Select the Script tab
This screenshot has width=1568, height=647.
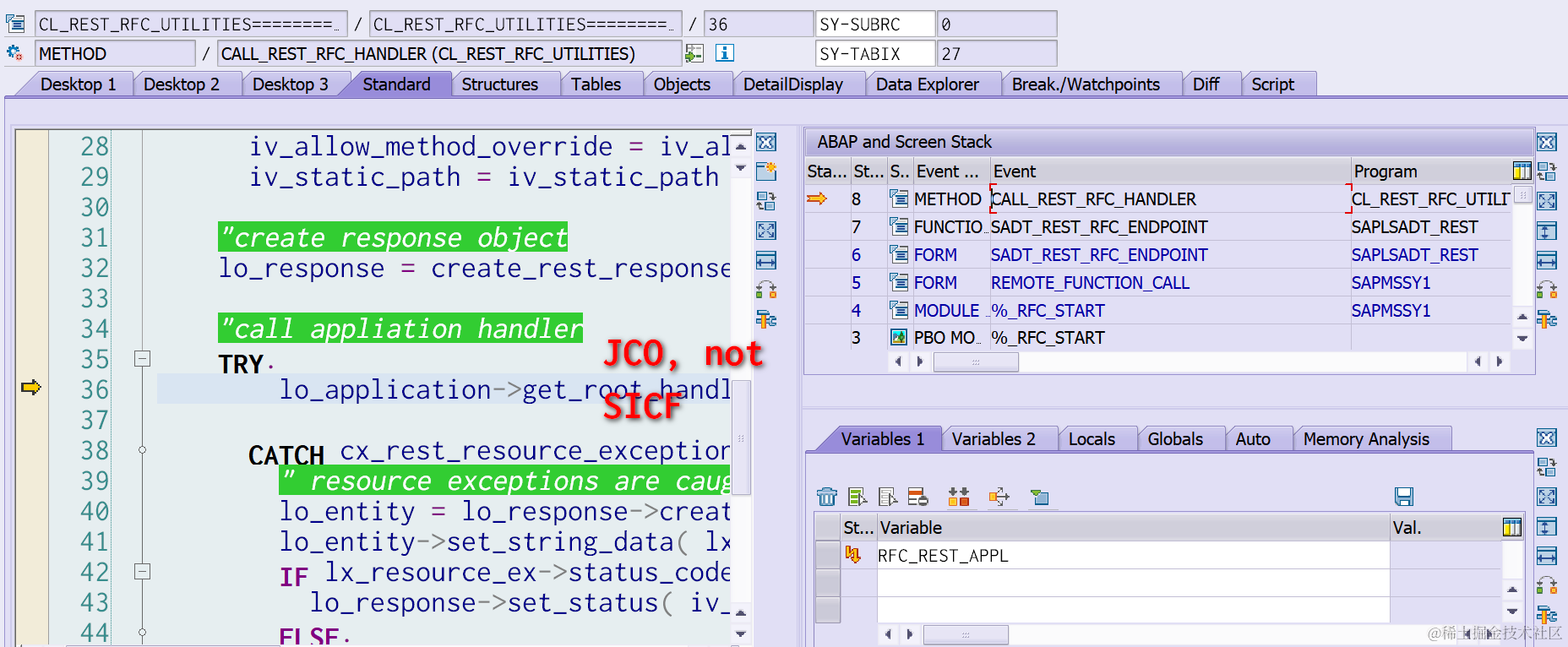click(1272, 84)
